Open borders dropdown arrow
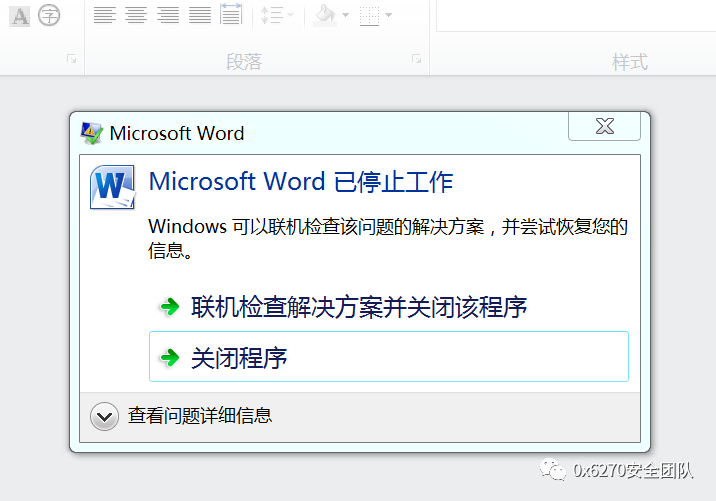Viewport: 716px width, 501px height. click(389, 15)
